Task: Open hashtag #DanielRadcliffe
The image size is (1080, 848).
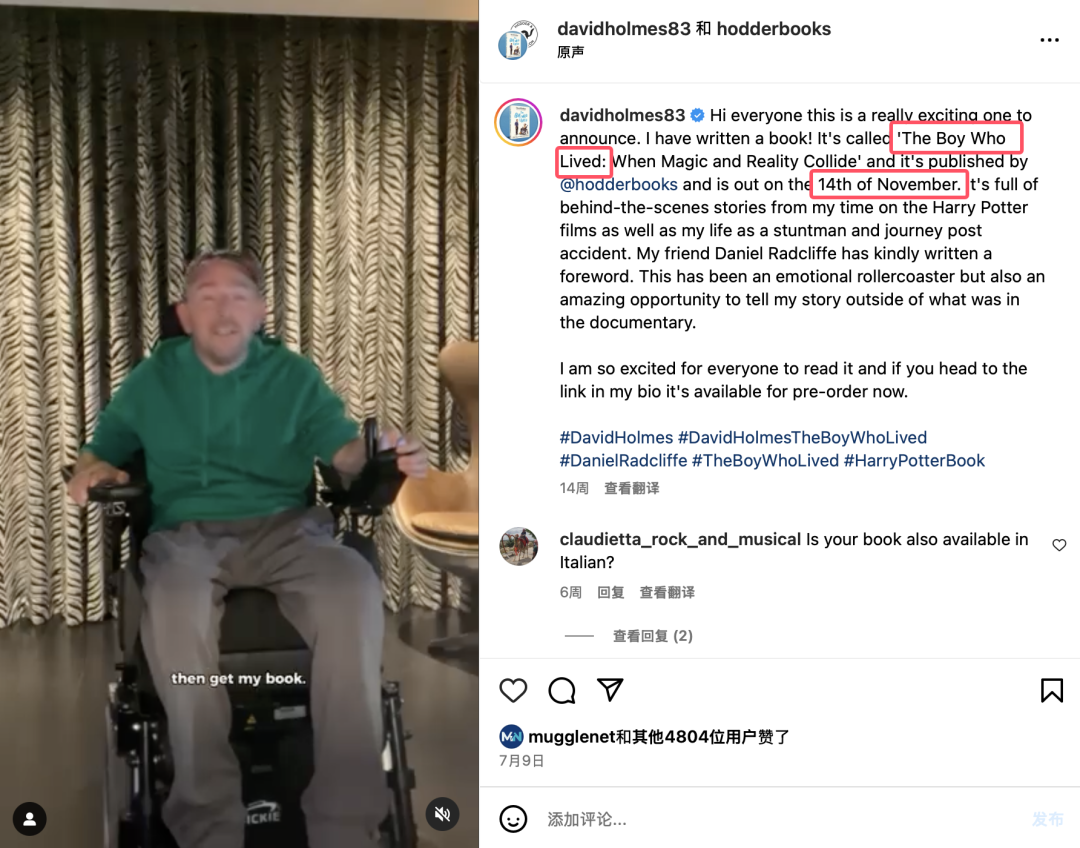Action: click(623, 461)
